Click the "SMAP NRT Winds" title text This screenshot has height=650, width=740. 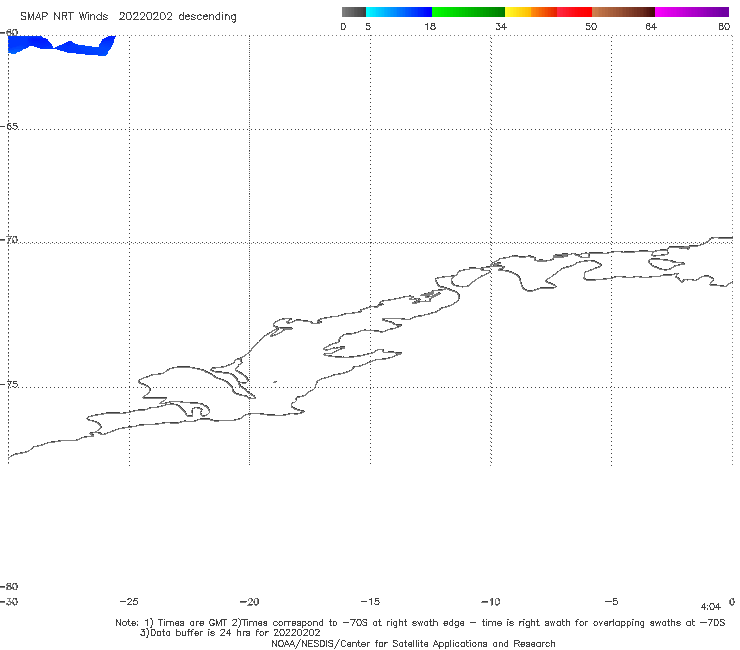tap(64, 17)
